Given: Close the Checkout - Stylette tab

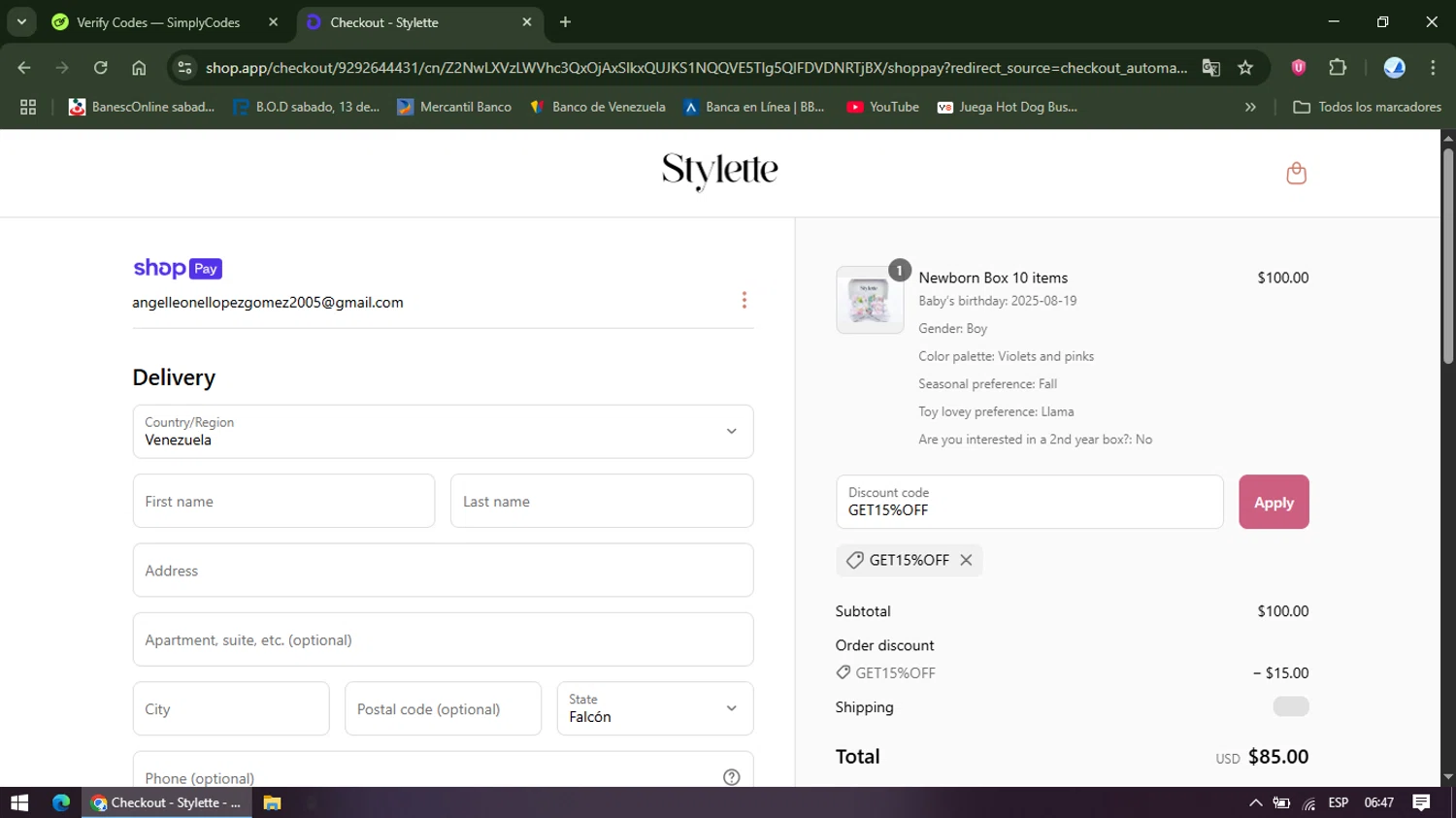Looking at the screenshot, I should (527, 22).
